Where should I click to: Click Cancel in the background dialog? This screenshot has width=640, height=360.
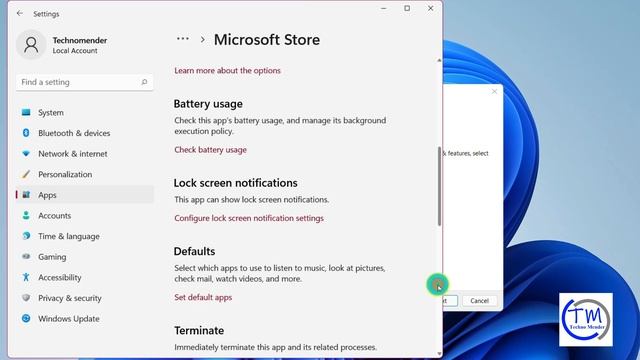point(479,301)
